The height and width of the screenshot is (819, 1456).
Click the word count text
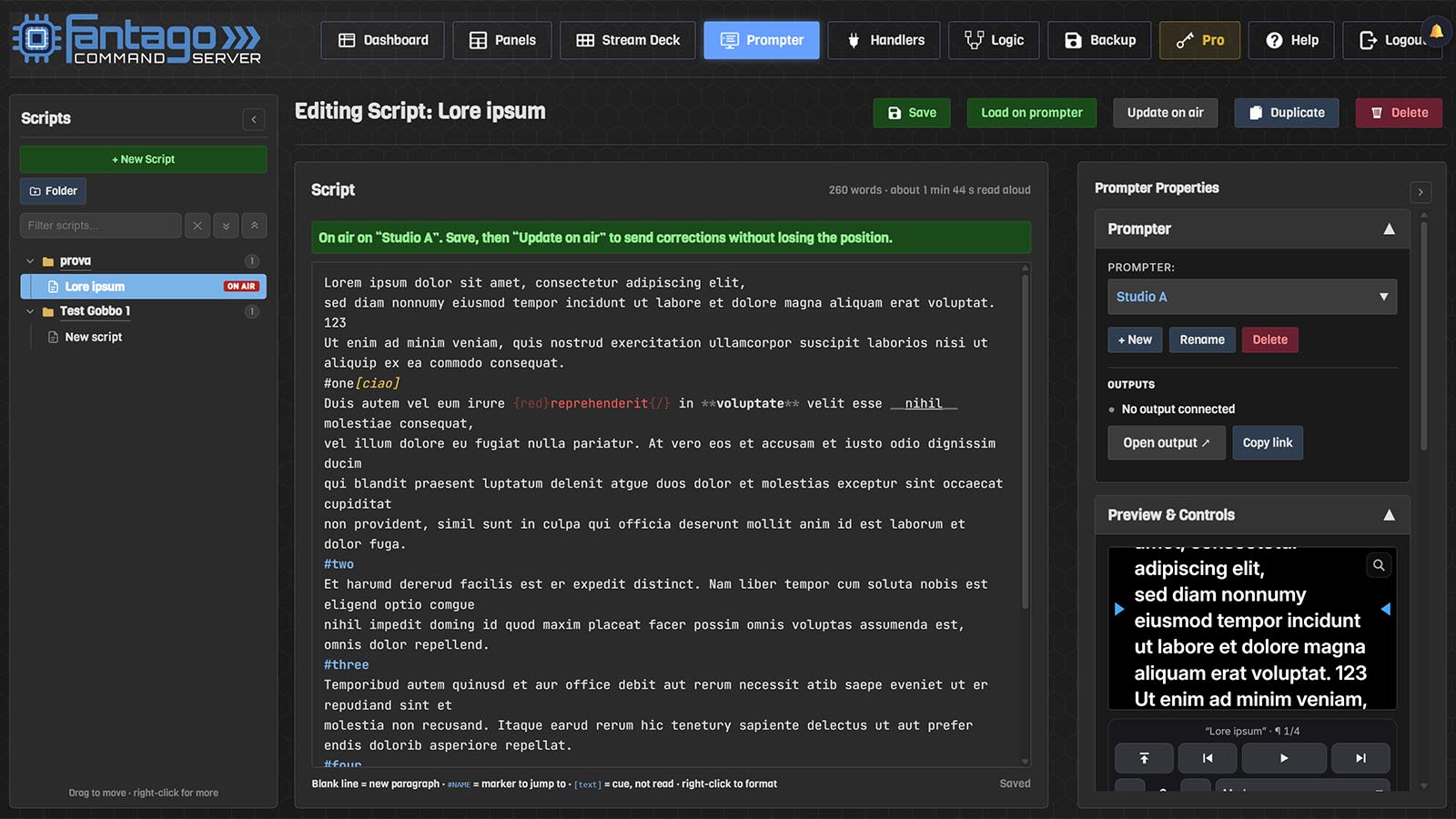pyautogui.click(x=929, y=190)
